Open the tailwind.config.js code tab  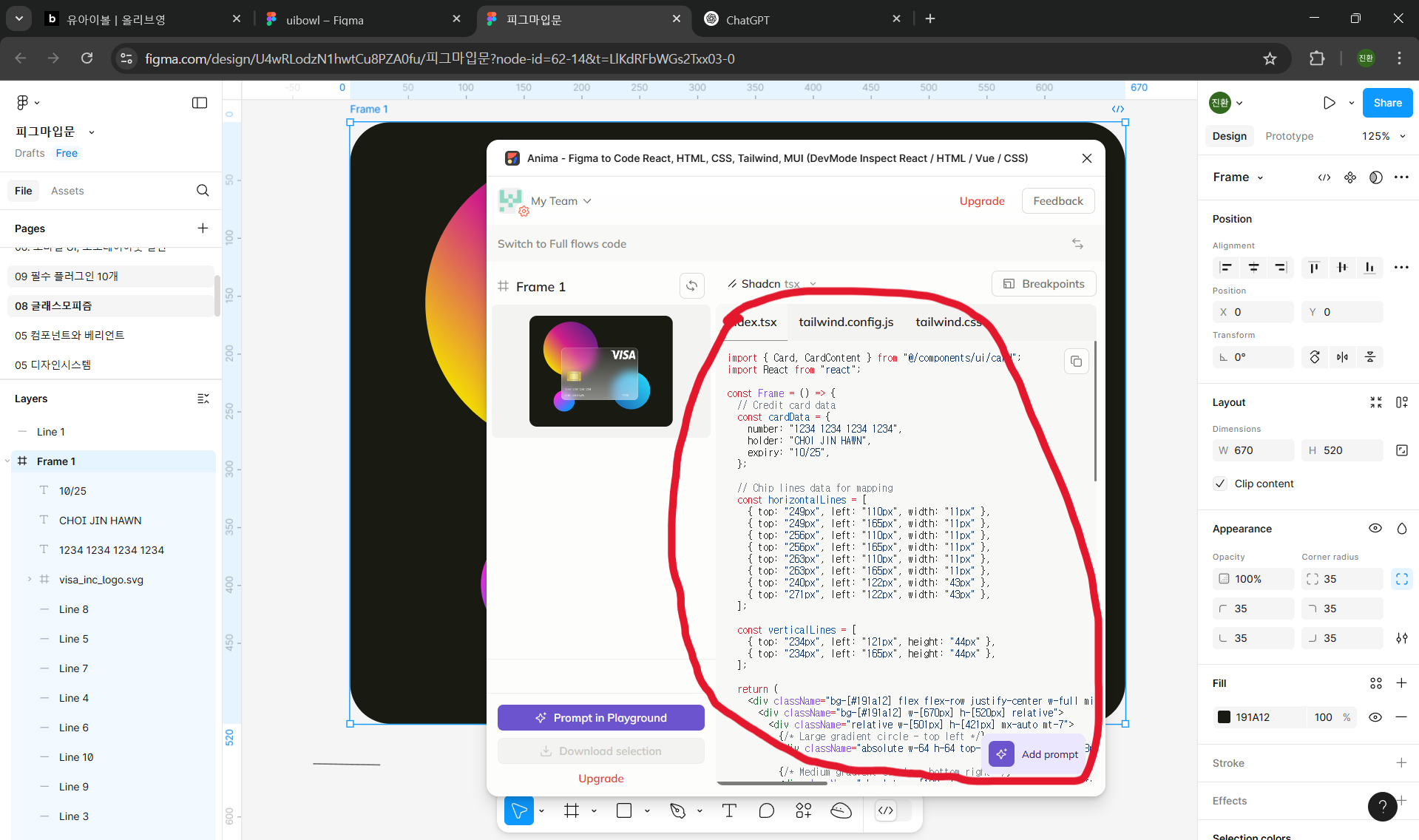coord(846,322)
